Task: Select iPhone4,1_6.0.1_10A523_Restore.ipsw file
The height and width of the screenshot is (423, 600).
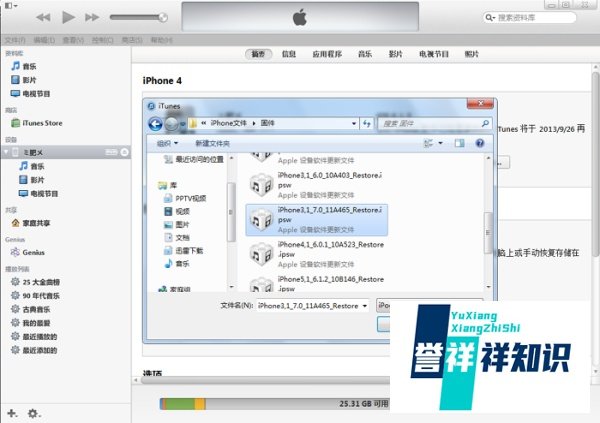Action: click(x=316, y=254)
